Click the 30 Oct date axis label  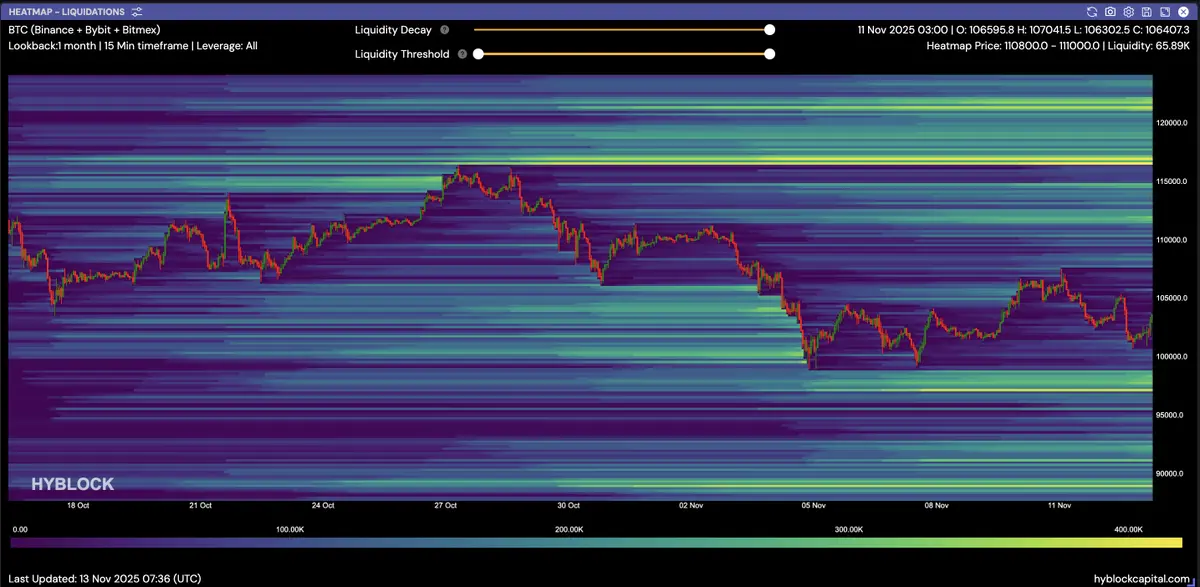(x=569, y=506)
